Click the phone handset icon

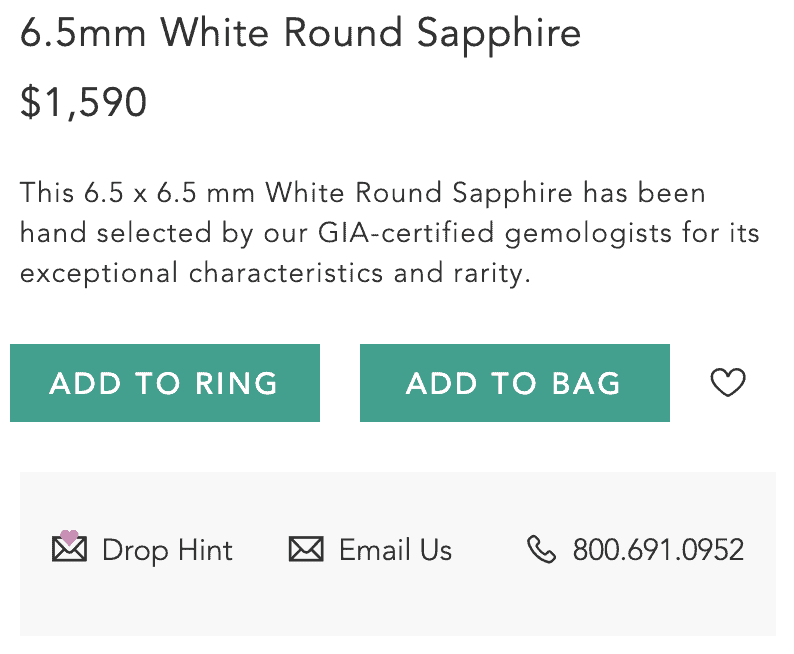[x=541, y=550]
